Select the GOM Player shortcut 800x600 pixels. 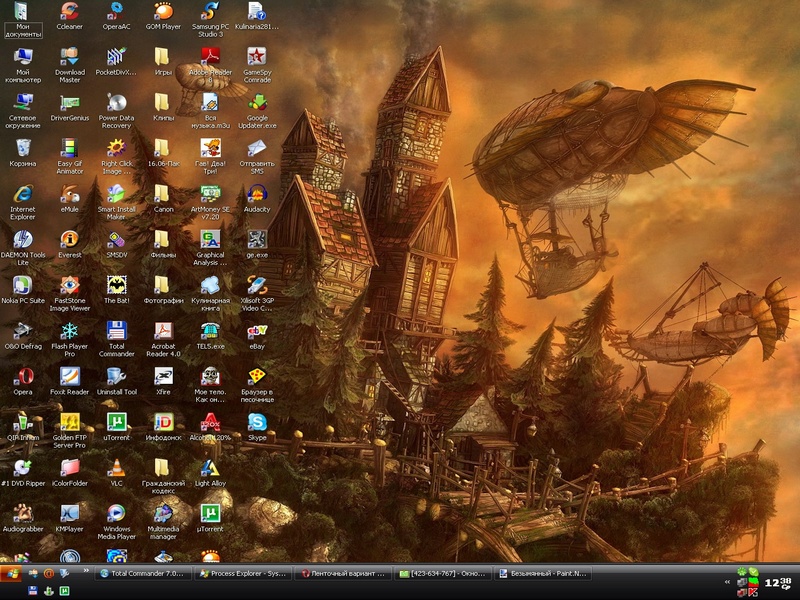tap(163, 11)
